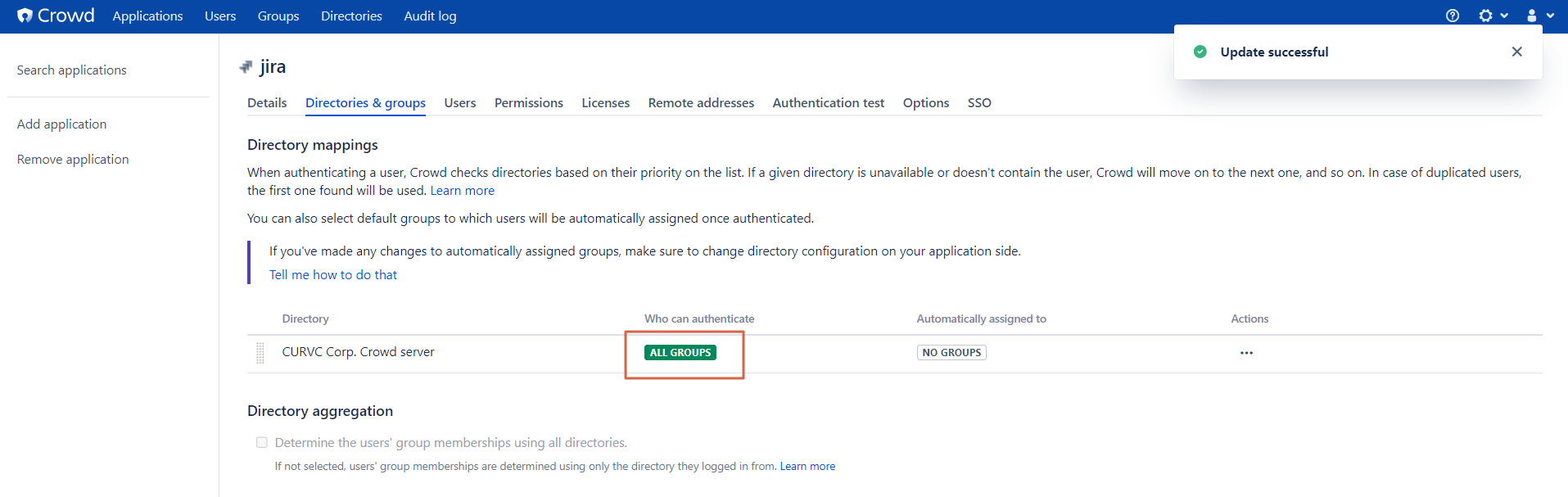Go to the Remote addresses tab
This screenshot has width=1568, height=497.
point(701,103)
